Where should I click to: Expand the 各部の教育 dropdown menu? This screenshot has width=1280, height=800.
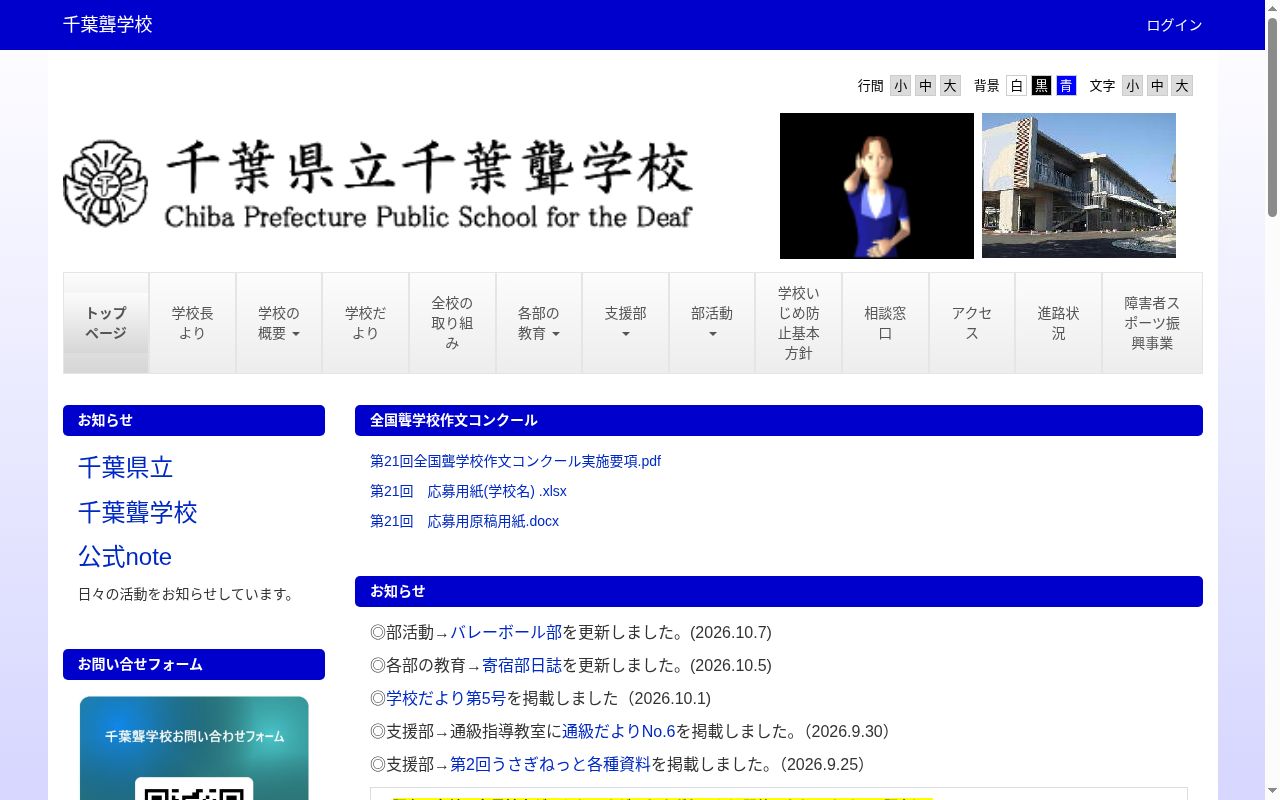[x=539, y=323]
